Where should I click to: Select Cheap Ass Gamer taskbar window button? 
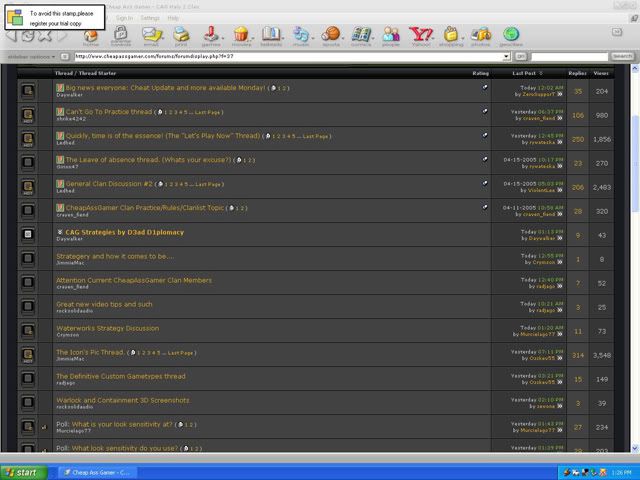click(x=98, y=473)
